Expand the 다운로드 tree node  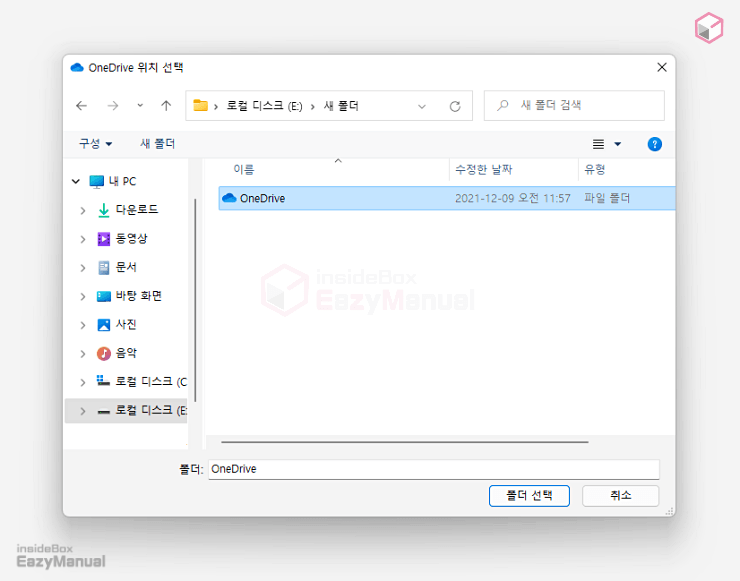[83, 211]
